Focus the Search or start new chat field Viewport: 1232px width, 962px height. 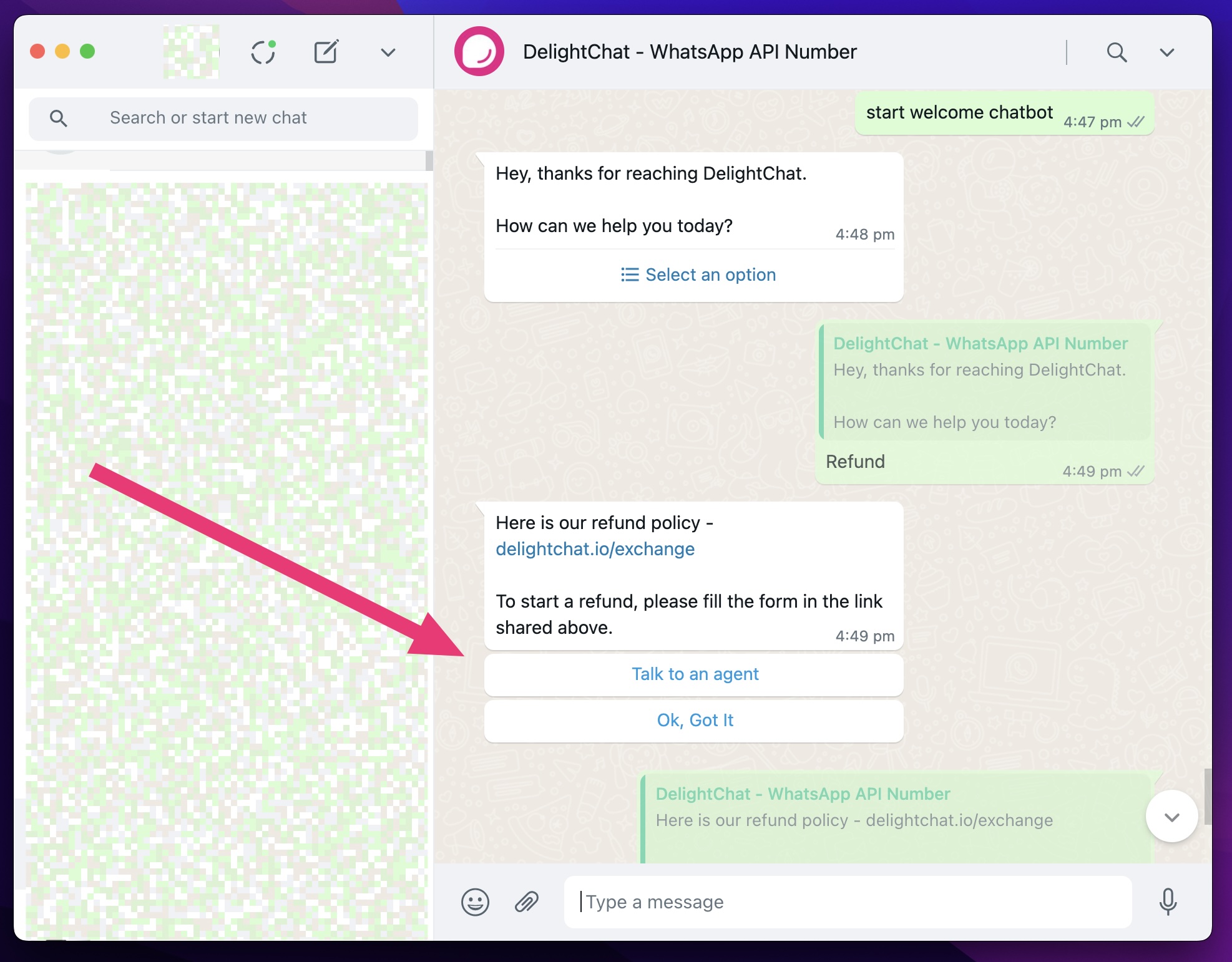tap(223, 119)
